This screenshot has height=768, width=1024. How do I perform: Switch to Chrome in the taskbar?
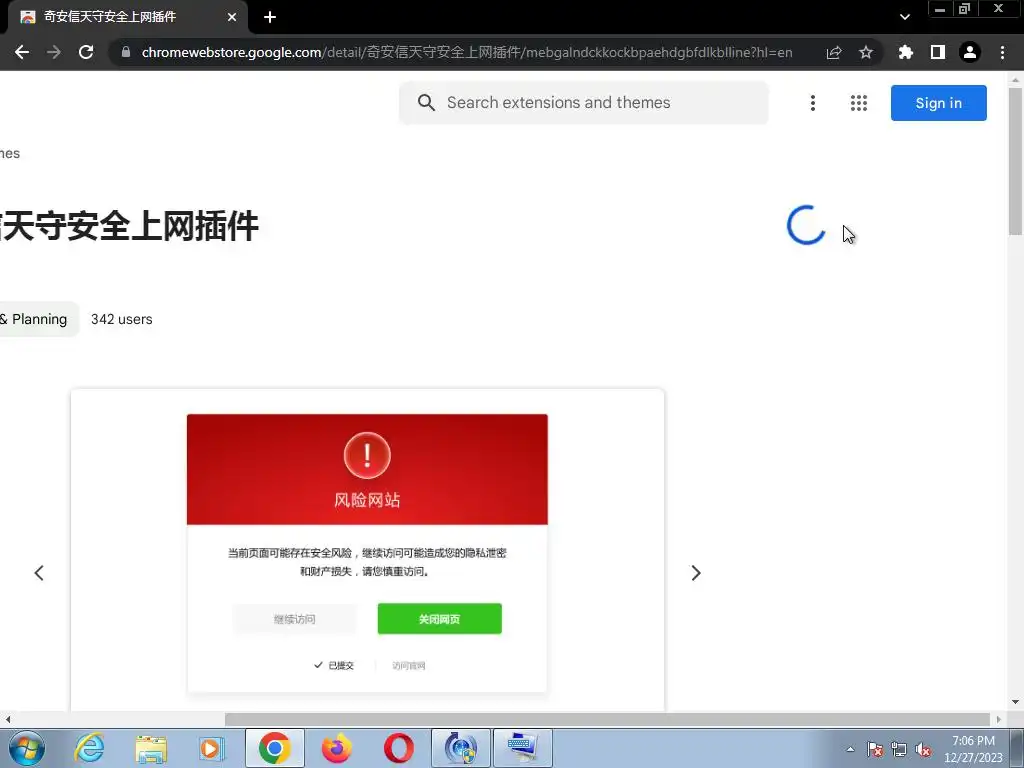pos(274,748)
